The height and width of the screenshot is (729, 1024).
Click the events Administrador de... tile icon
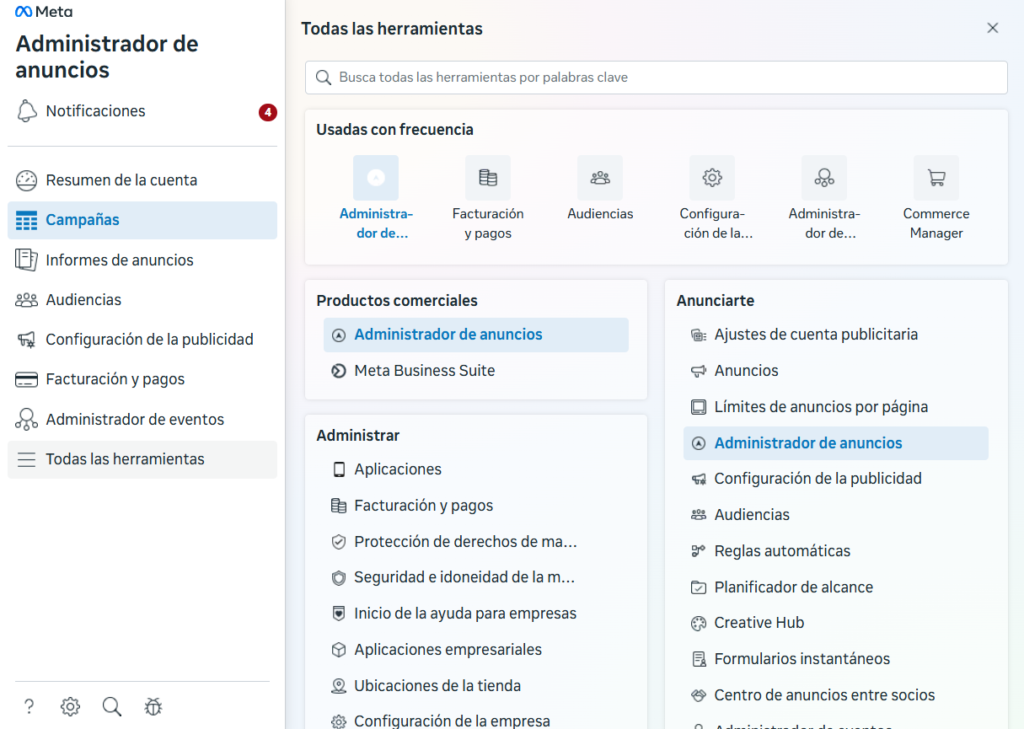pos(824,178)
